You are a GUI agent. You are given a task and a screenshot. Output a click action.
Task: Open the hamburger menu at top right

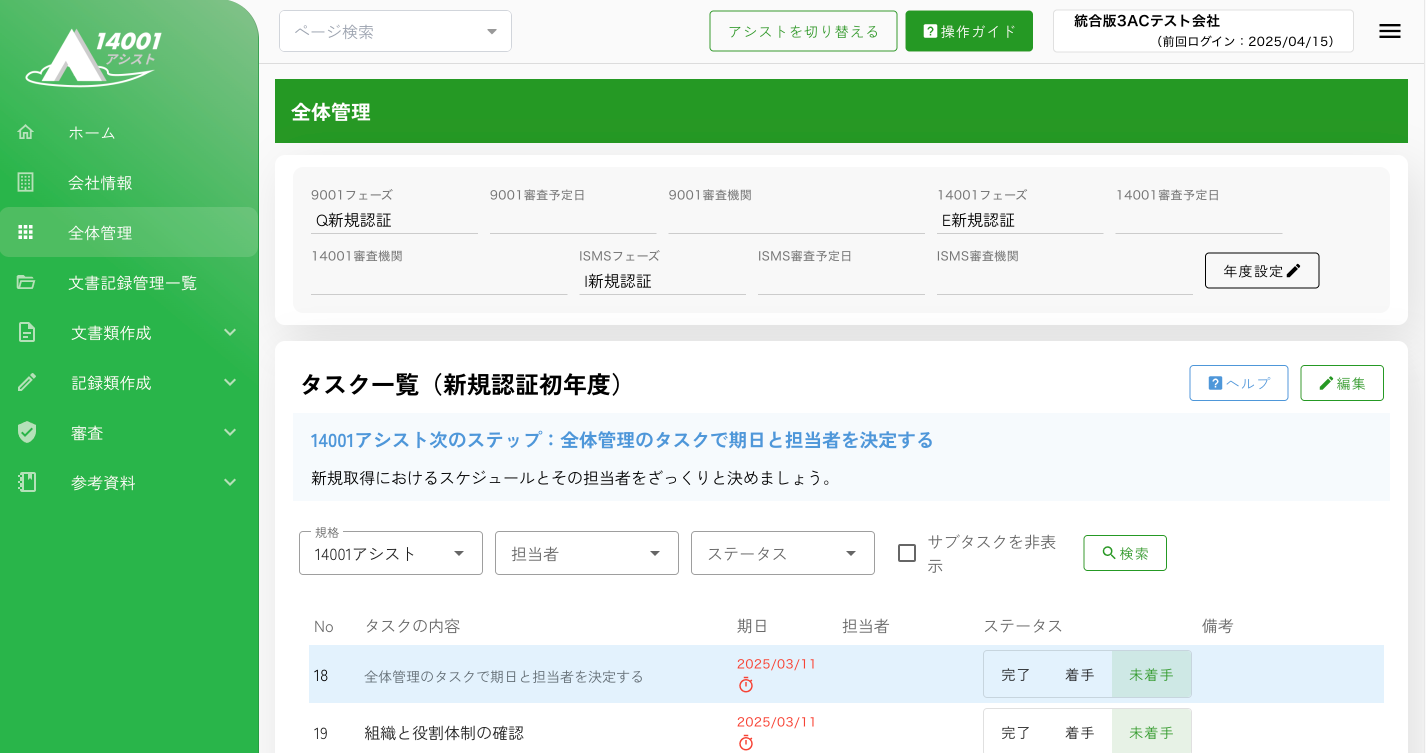pyautogui.click(x=1389, y=31)
